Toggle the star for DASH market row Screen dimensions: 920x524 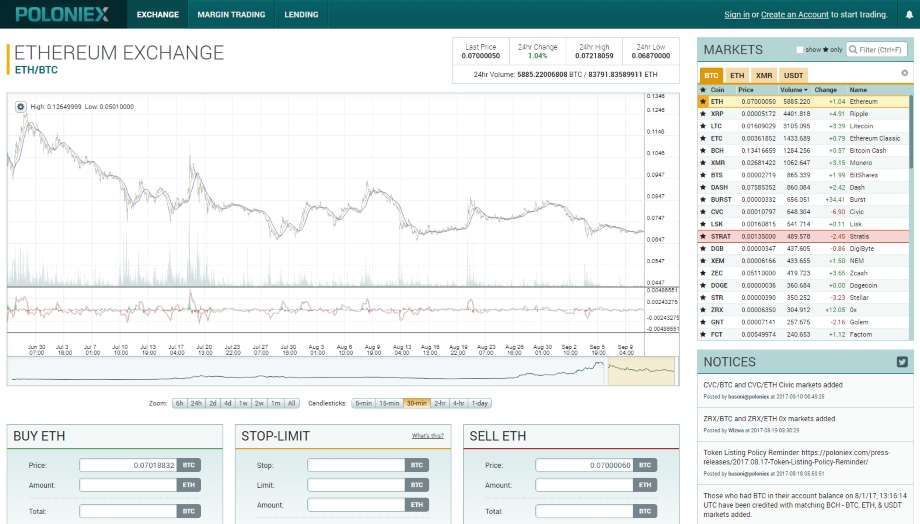tap(703, 187)
